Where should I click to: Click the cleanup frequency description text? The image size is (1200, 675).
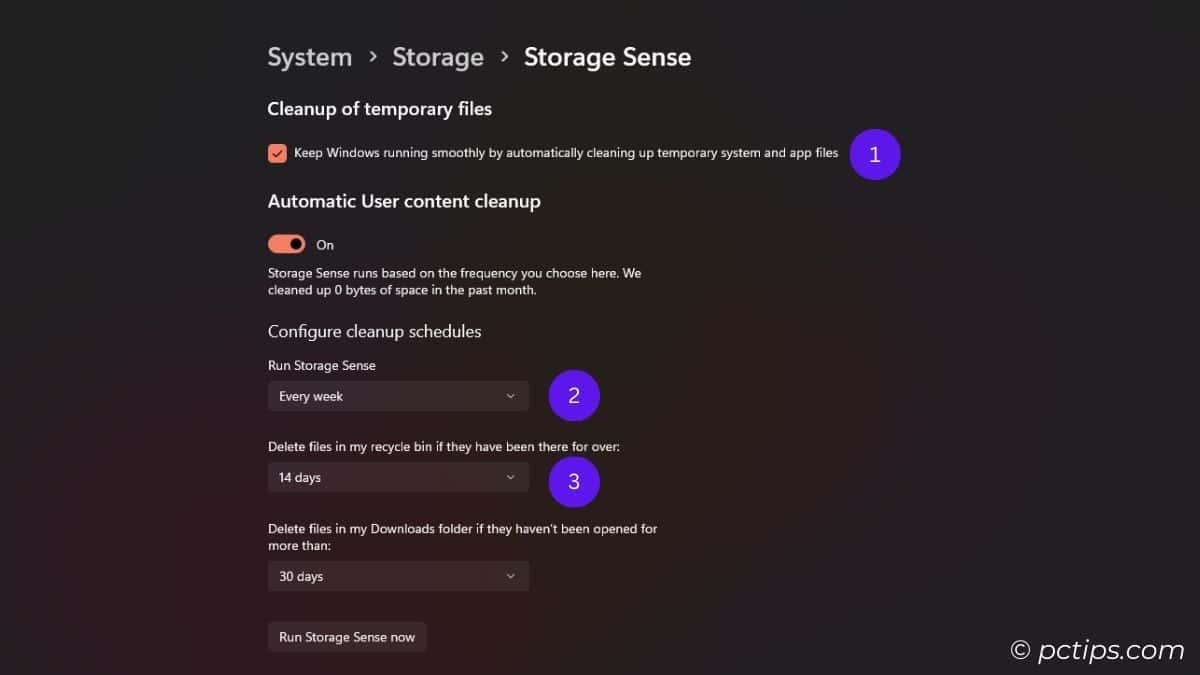455,281
